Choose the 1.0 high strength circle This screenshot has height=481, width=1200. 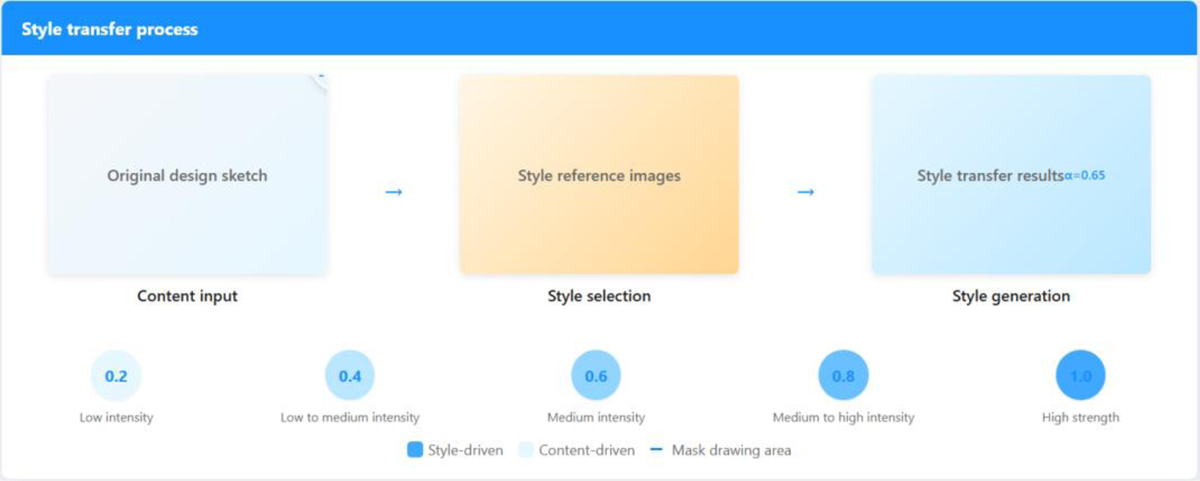[1081, 377]
